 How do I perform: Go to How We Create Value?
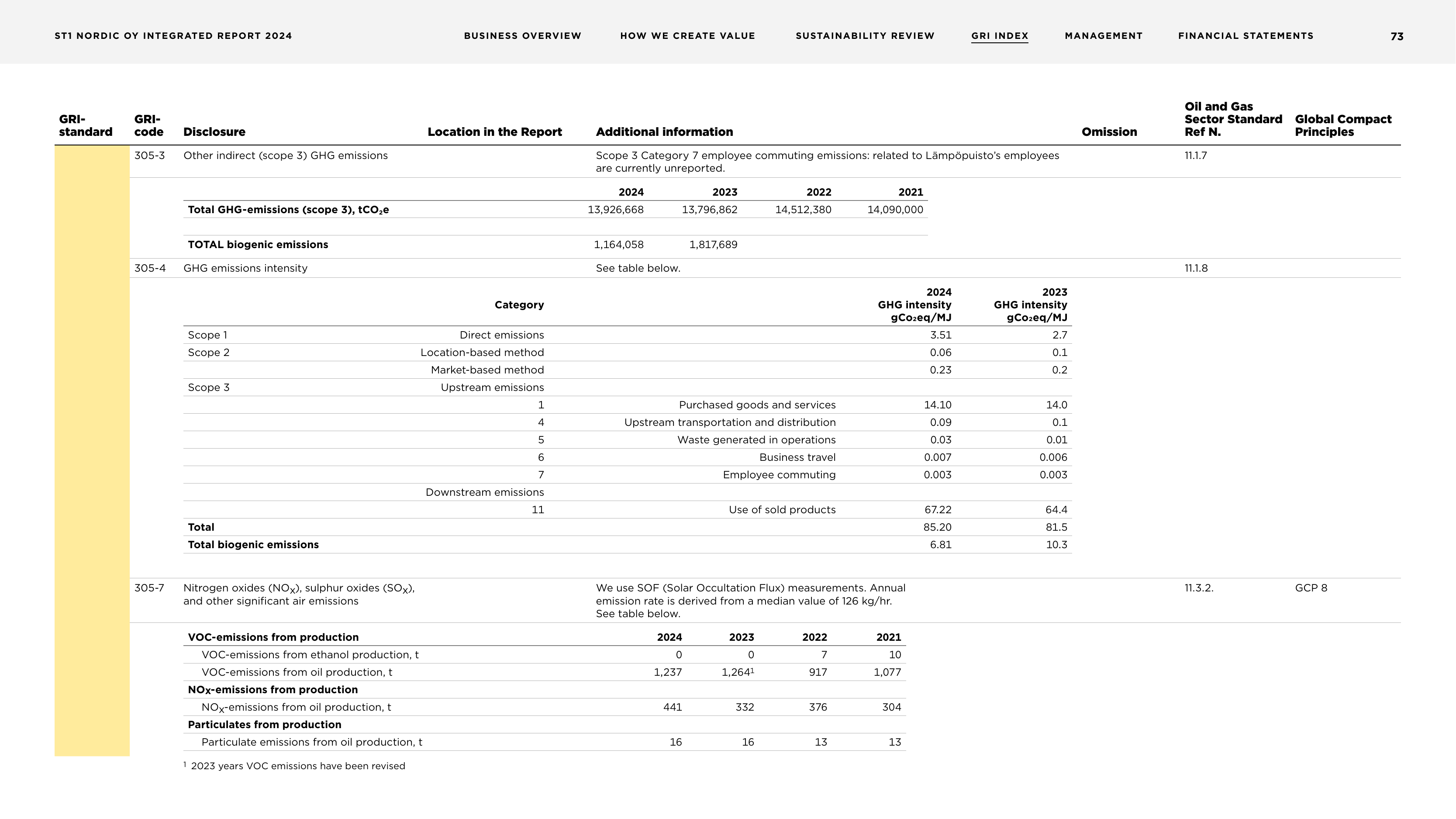687,36
